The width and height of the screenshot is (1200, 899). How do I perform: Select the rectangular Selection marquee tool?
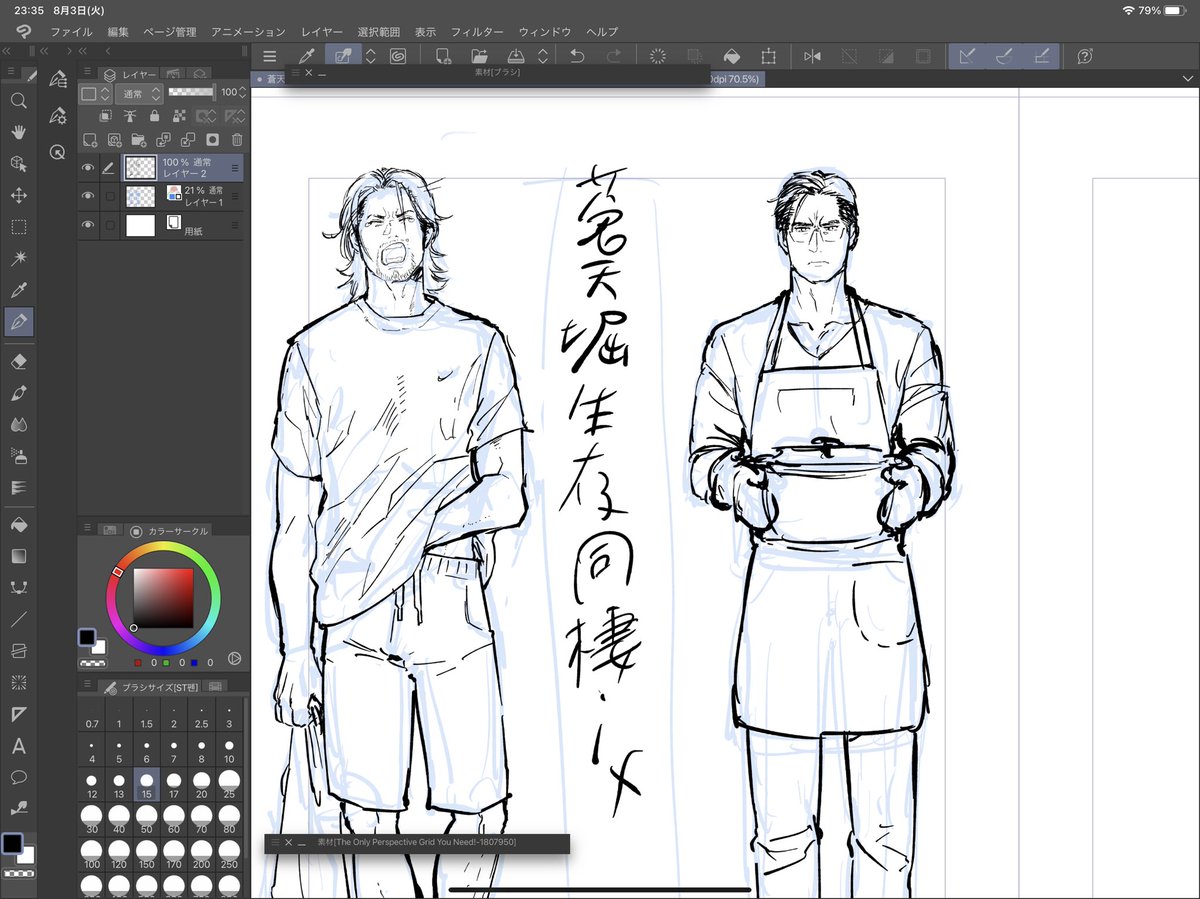pyautogui.click(x=18, y=227)
